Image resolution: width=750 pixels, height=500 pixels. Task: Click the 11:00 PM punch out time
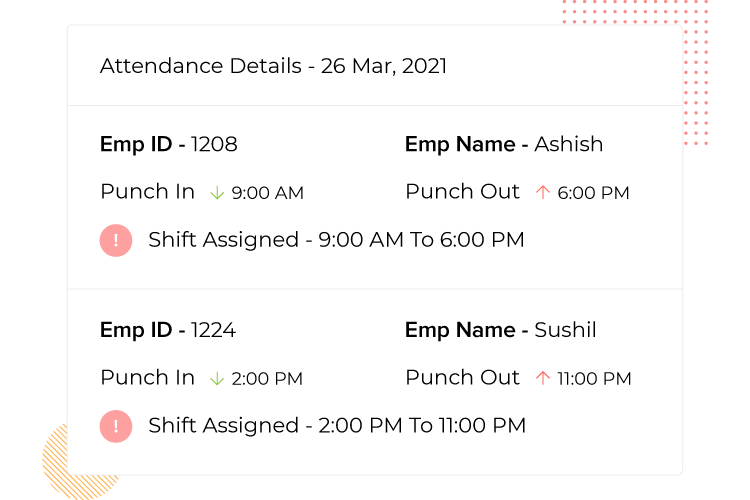coord(594,379)
